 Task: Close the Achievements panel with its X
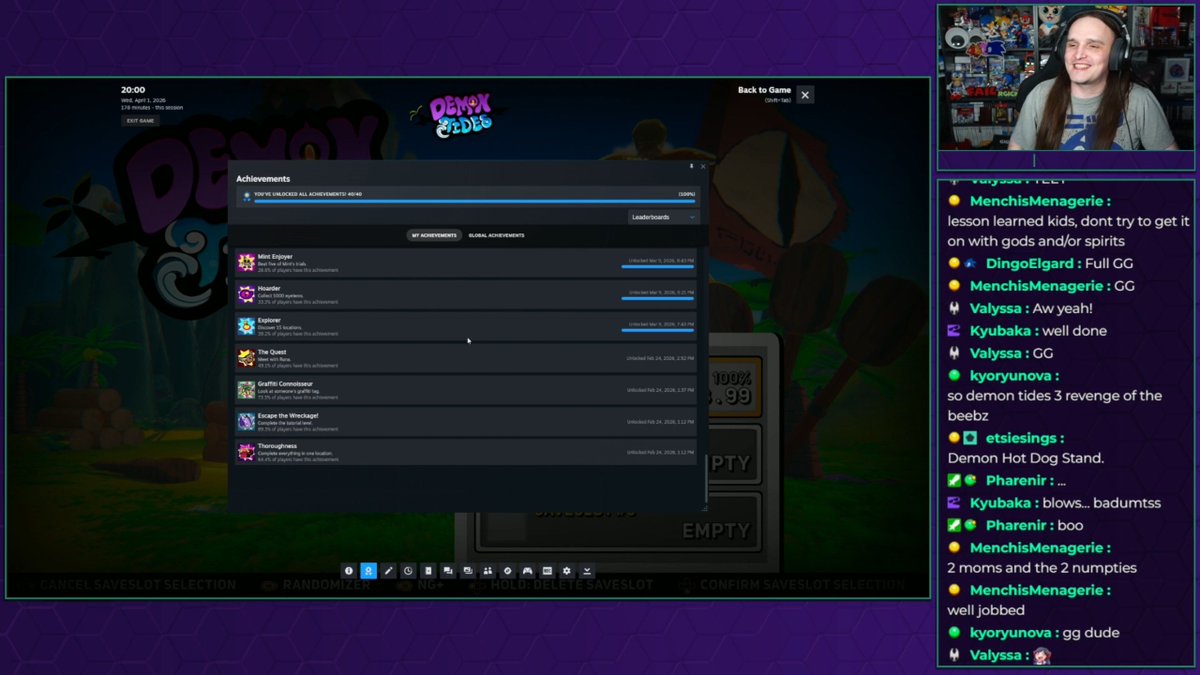point(702,166)
